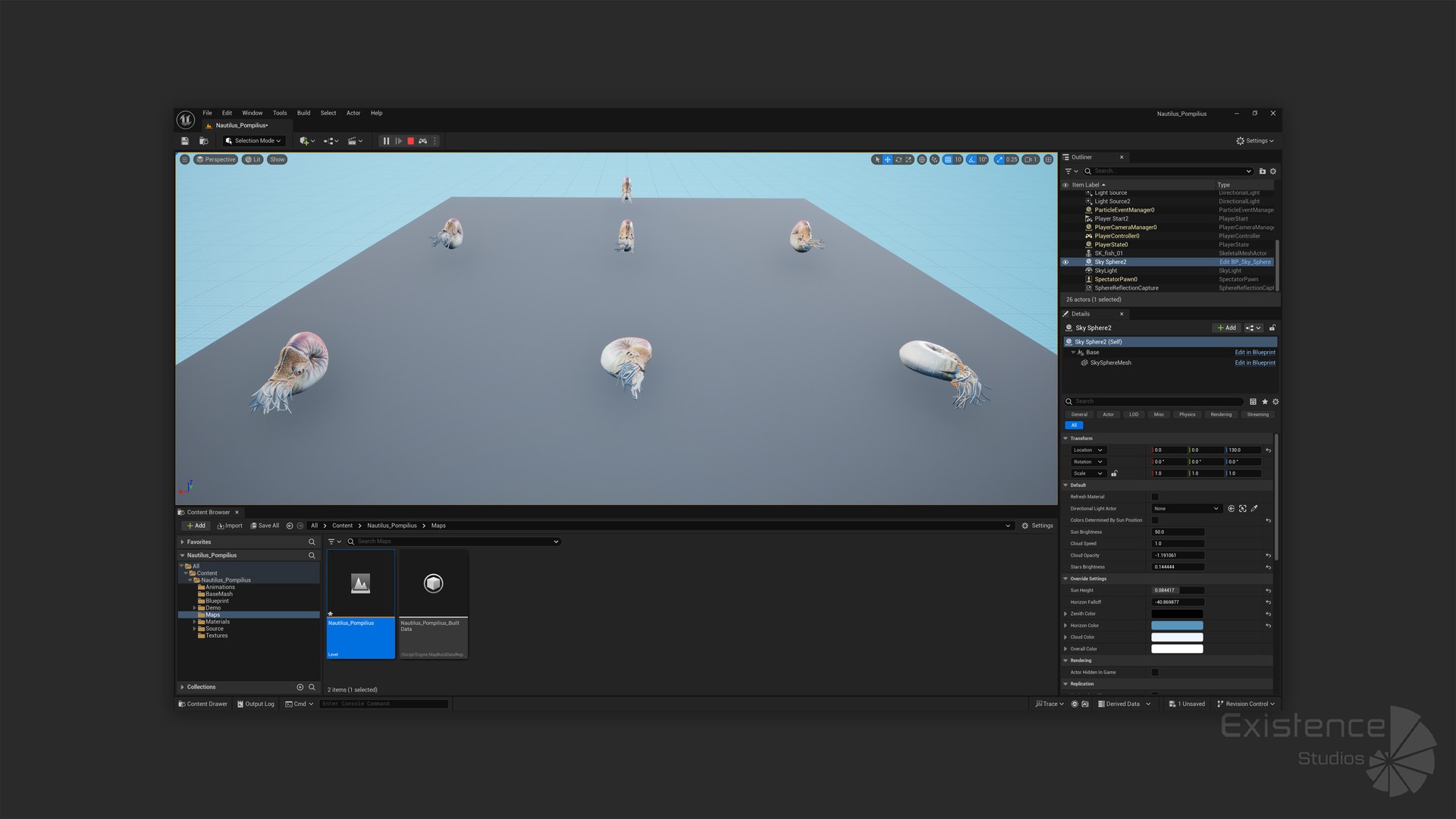This screenshot has width=1456, height=819.
Task: Click the possess player gamepad icon
Action: pos(423,141)
